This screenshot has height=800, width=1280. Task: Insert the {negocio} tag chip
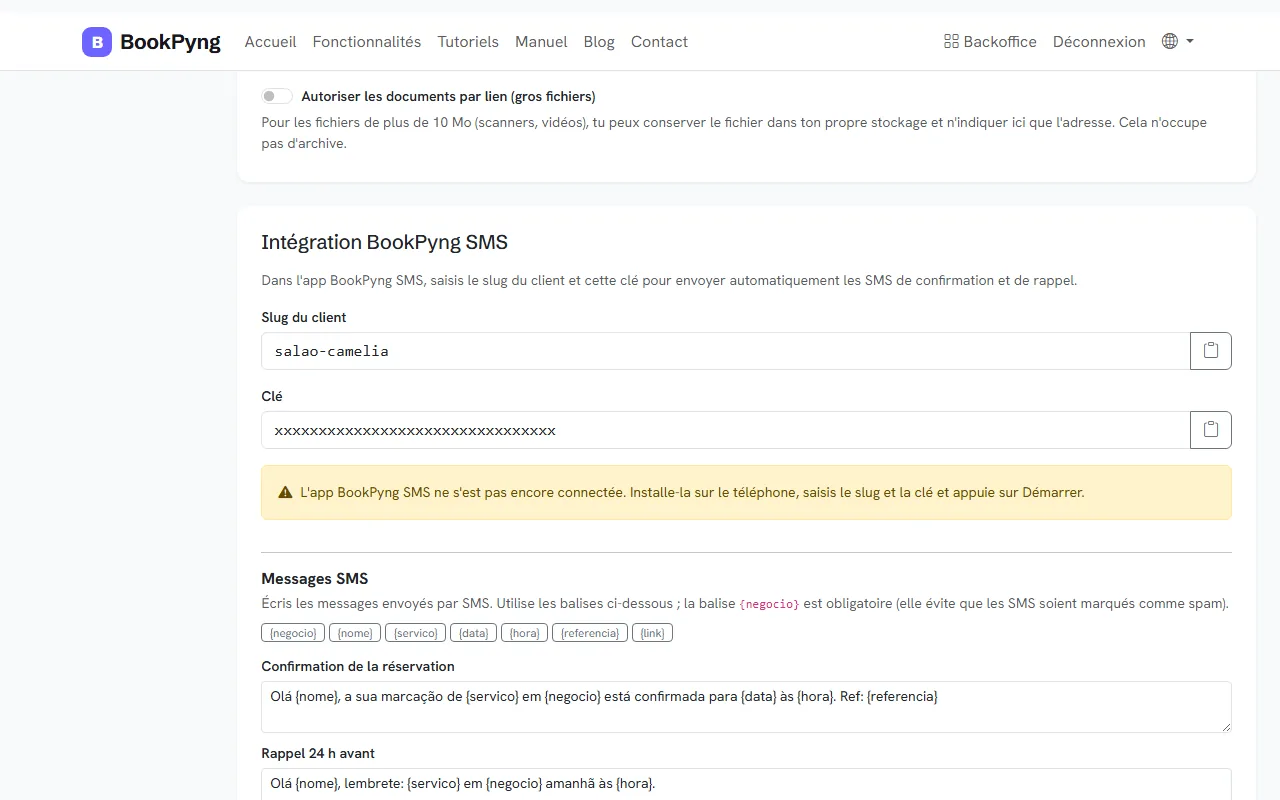[294, 633]
